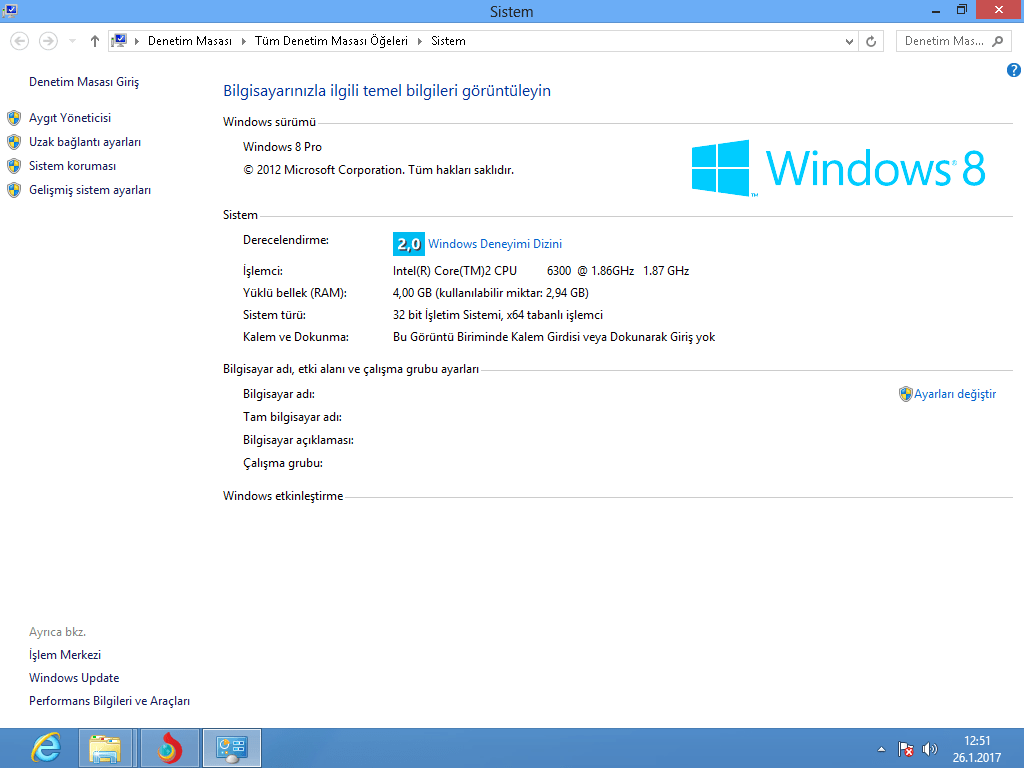Open File Explorer from the taskbar
Viewport: 1024px width, 768px height.
(x=105, y=748)
